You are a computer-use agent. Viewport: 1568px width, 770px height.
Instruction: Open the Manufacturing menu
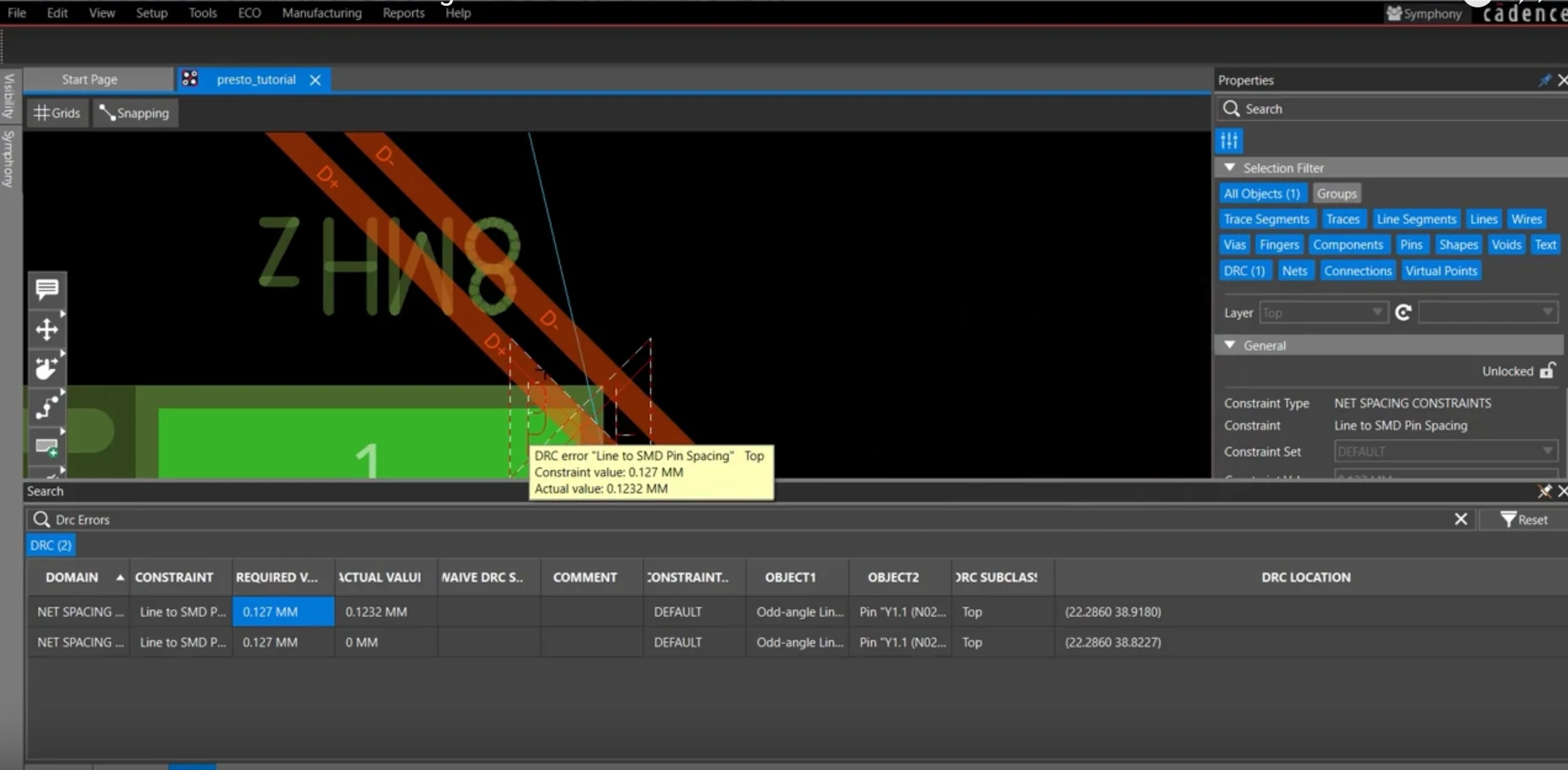(321, 13)
